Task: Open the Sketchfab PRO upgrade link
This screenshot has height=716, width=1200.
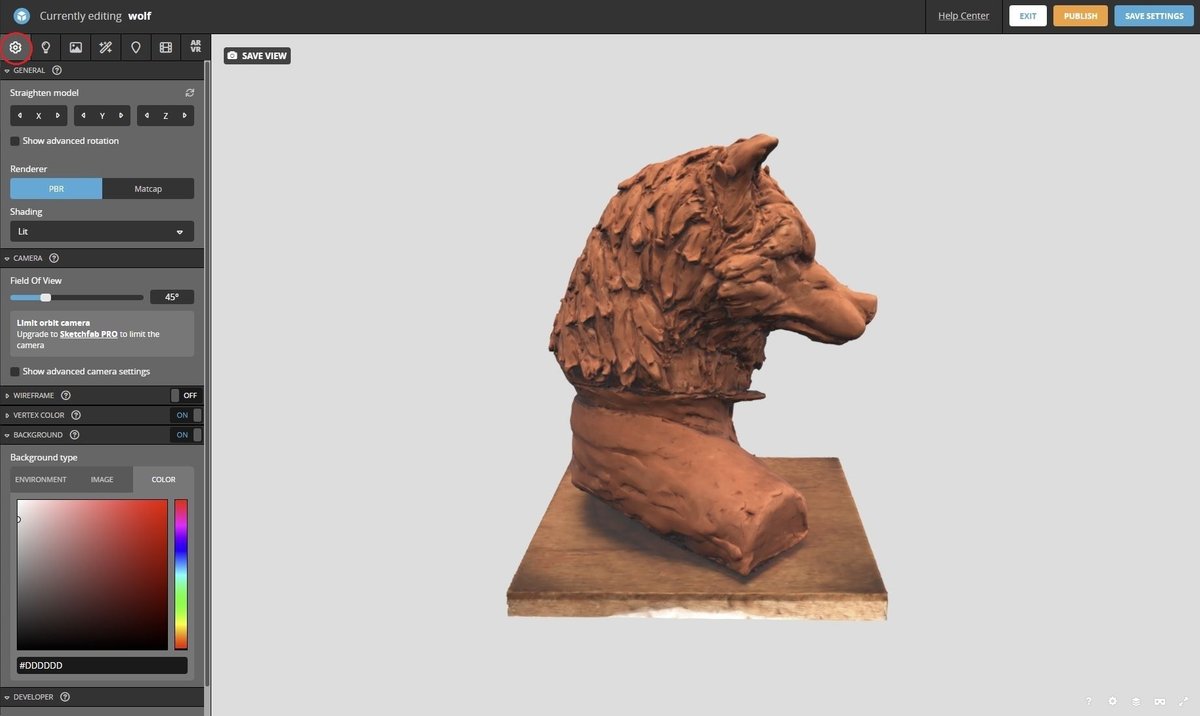Action: click(x=87, y=335)
